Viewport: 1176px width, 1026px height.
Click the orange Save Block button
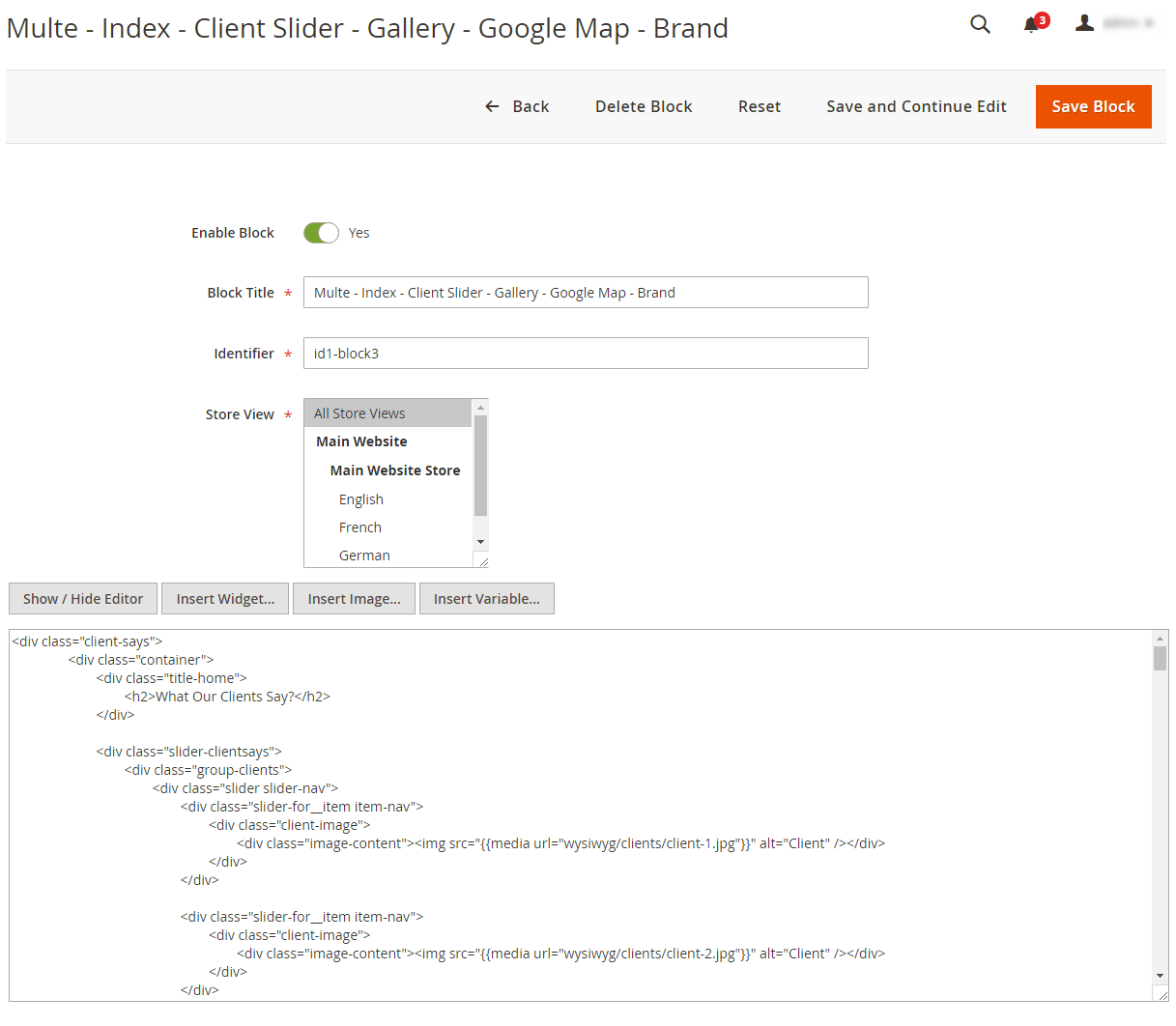[x=1093, y=106]
